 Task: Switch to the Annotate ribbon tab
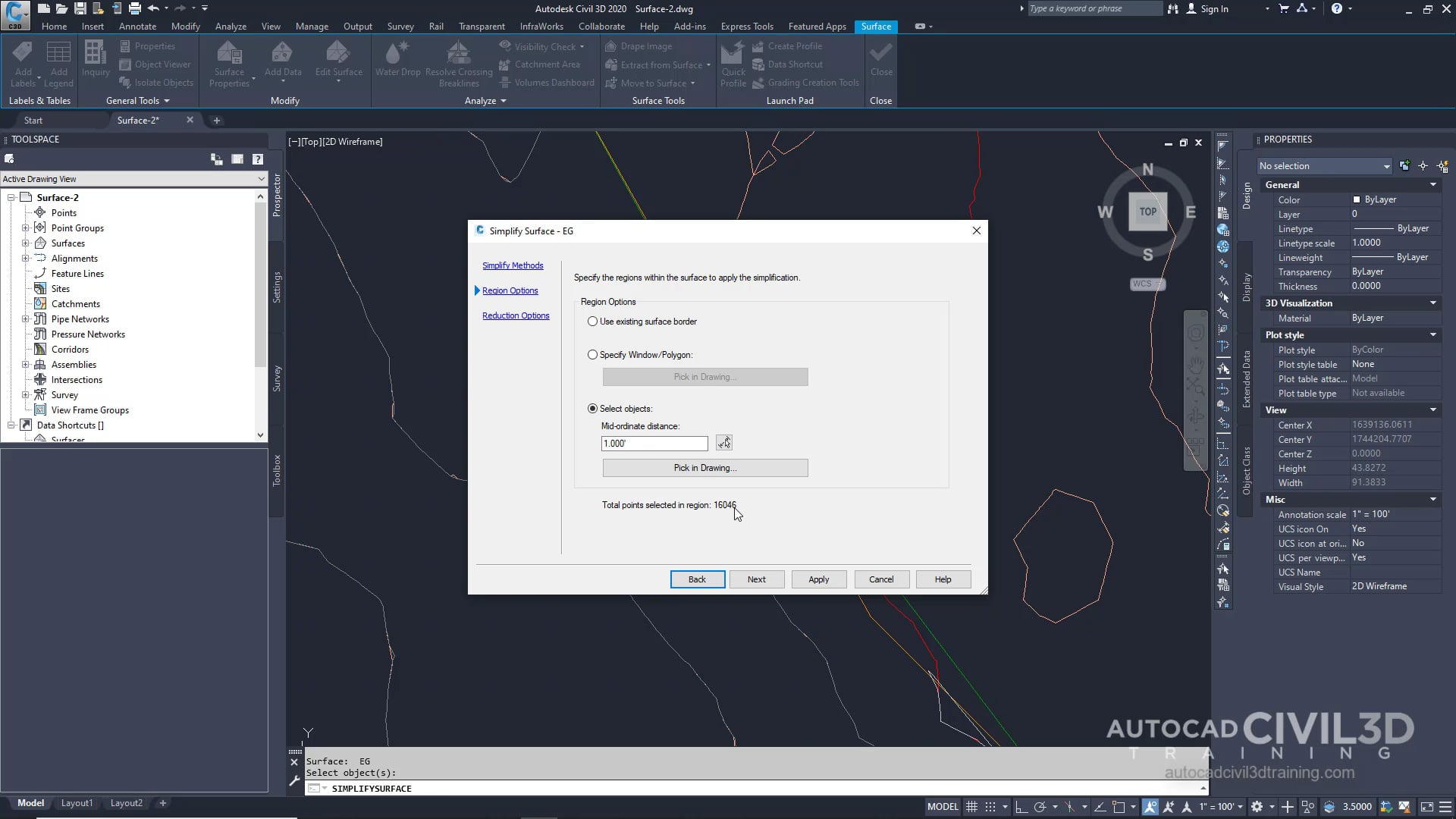[137, 26]
